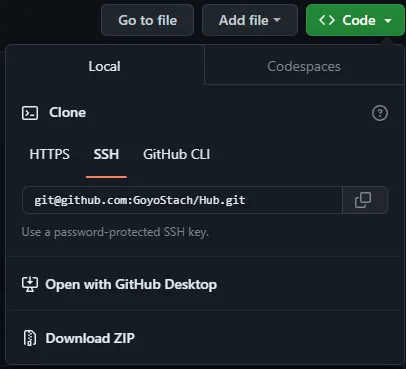This screenshot has height=369, width=406.
Task: Click the Go to file button
Action: click(147, 20)
